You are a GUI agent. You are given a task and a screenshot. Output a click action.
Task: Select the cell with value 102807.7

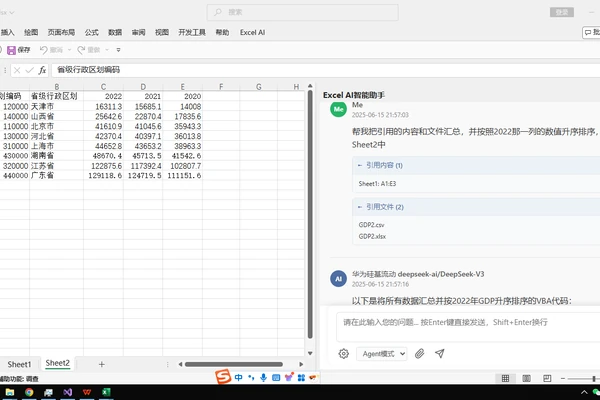click(x=183, y=166)
